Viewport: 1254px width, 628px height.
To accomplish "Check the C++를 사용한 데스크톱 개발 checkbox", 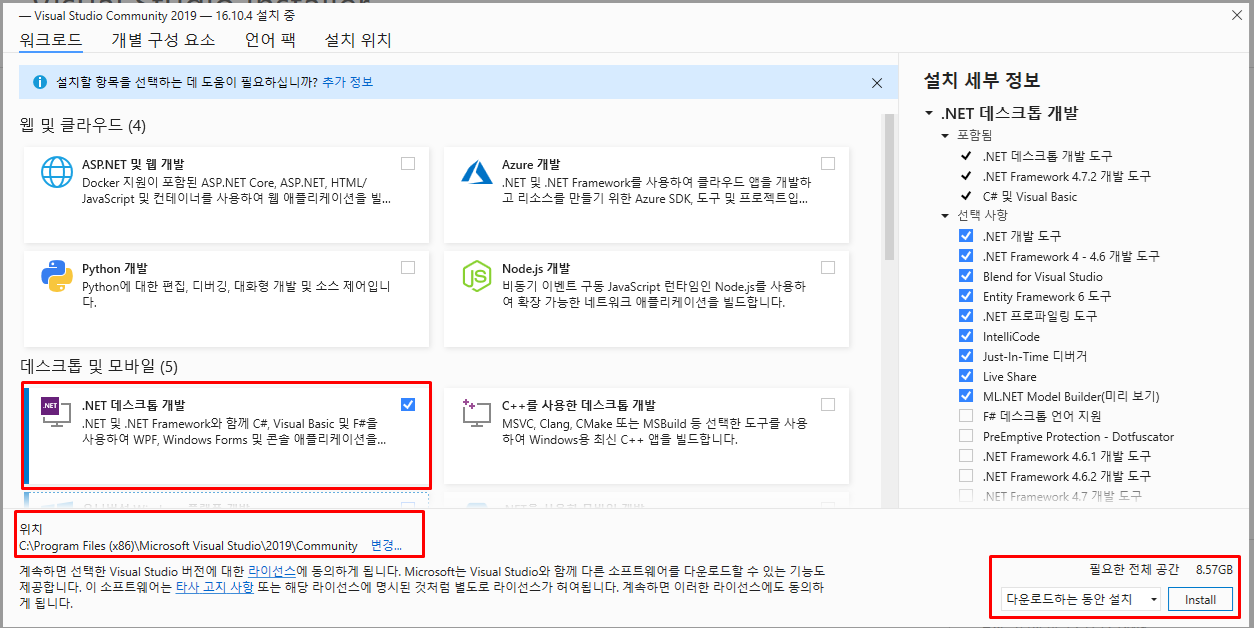I will pos(828,404).
